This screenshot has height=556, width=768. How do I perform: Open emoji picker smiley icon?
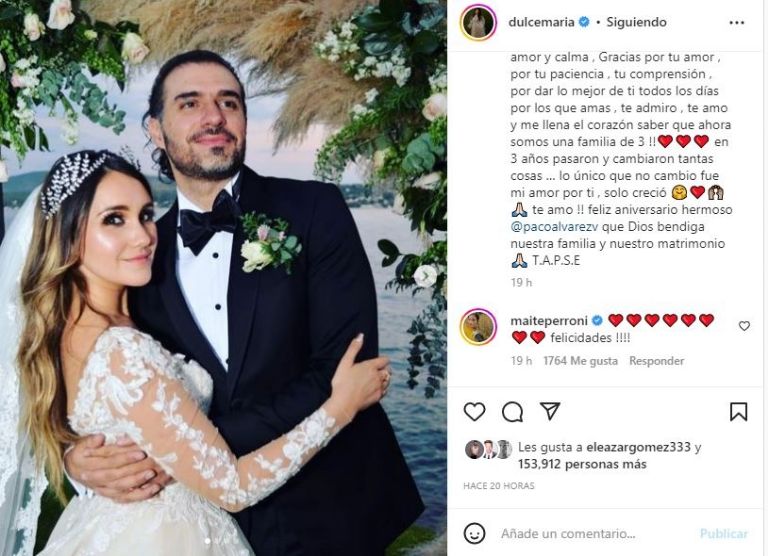coord(474,533)
